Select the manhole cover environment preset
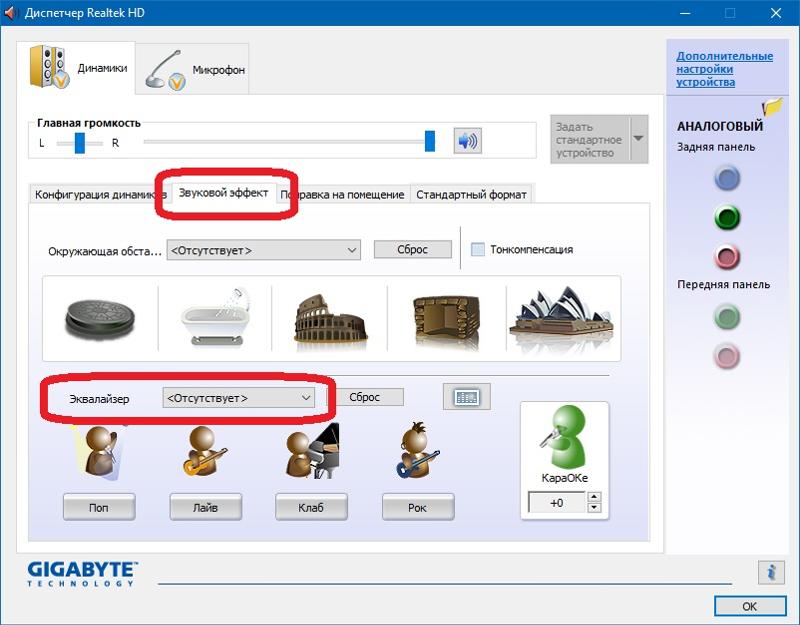The image size is (800, 625). (100, 319)
